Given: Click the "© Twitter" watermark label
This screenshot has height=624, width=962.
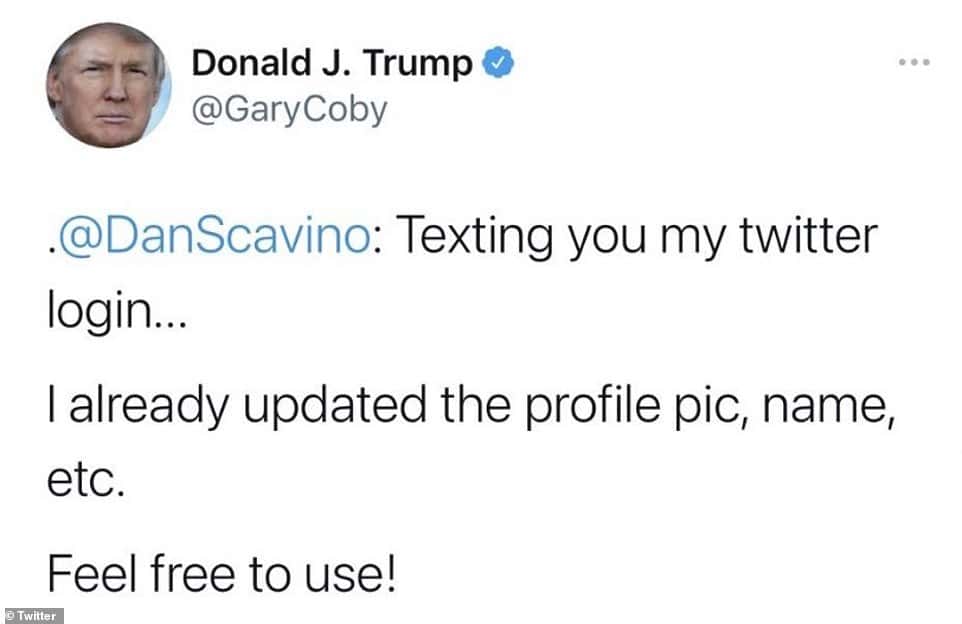Looking at the screenshot, I should coord(33,615).
